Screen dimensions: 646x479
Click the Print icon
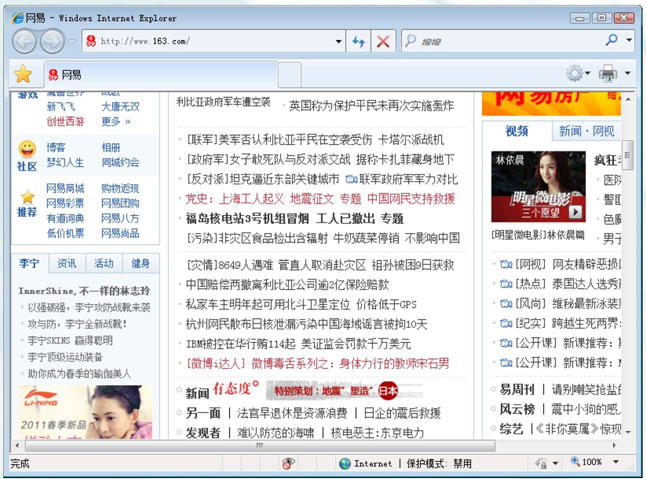(608, 73)
